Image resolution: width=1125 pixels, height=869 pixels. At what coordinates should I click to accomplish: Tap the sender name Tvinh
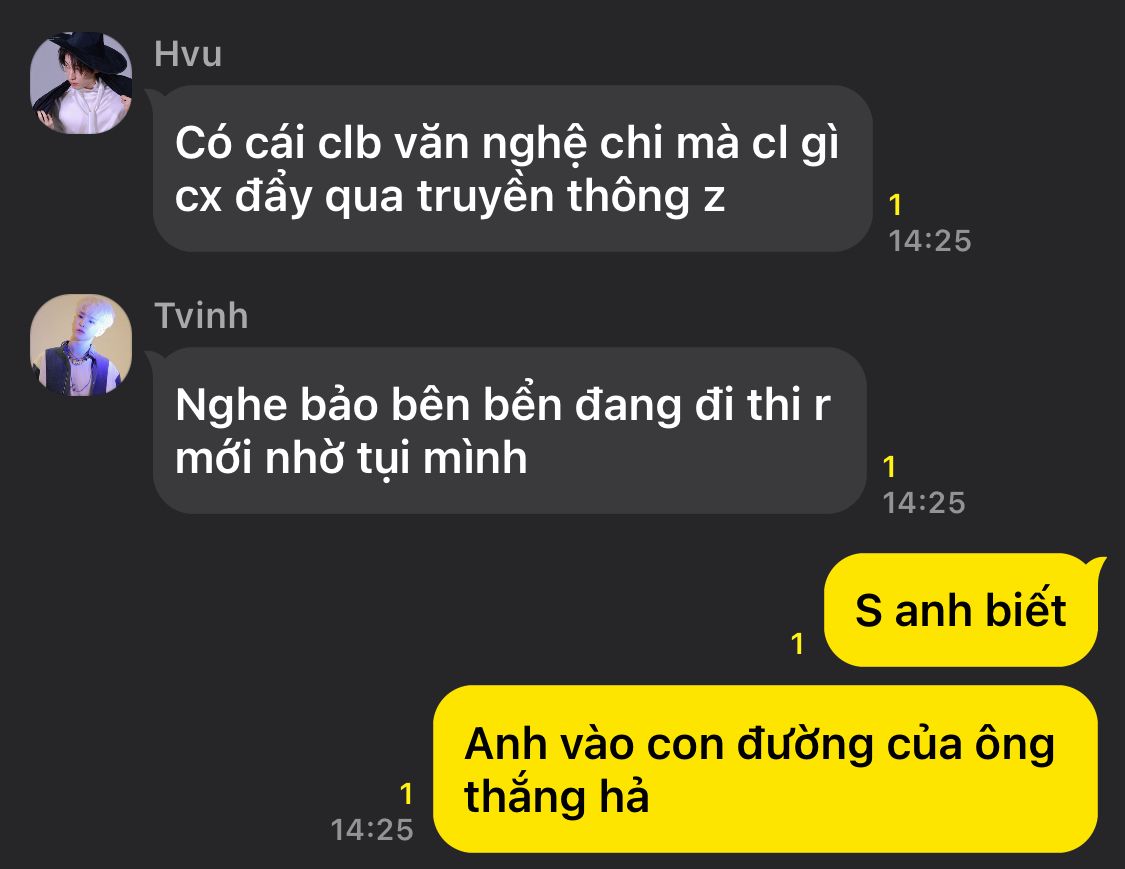(x=202, y=316)
